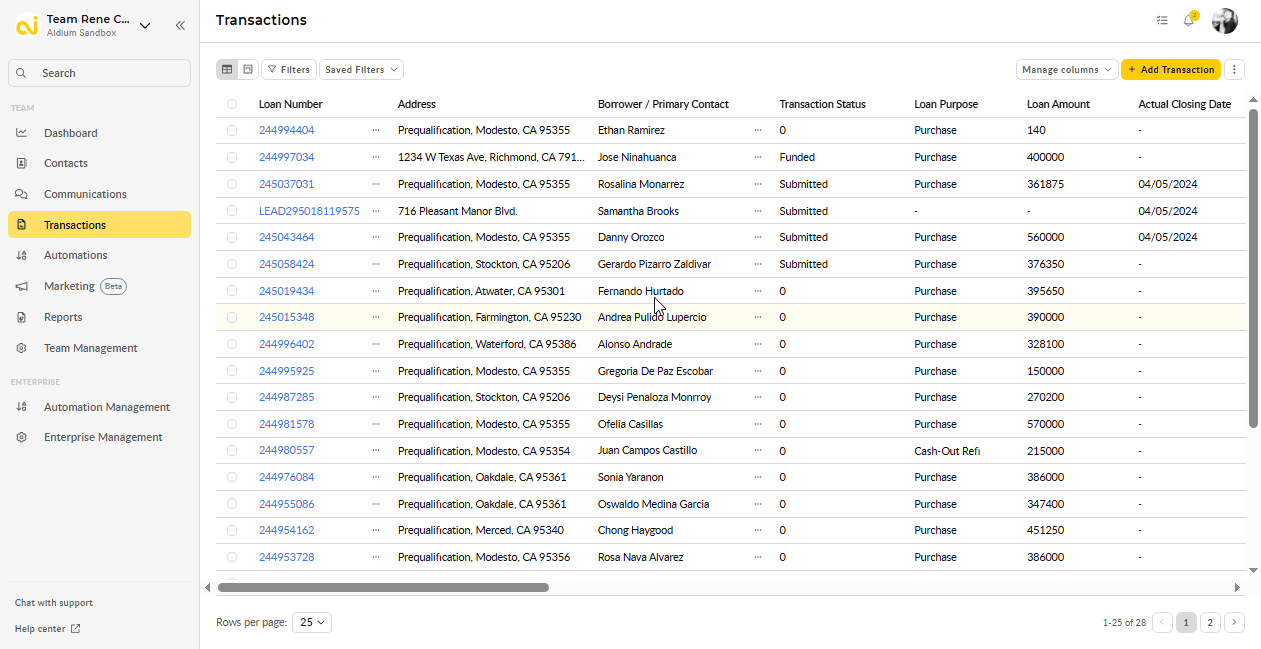Click the Borrower / Primary Contact column header
Image resolution: width=1261 pixels, height=649 pixels.
pos(663,104)
